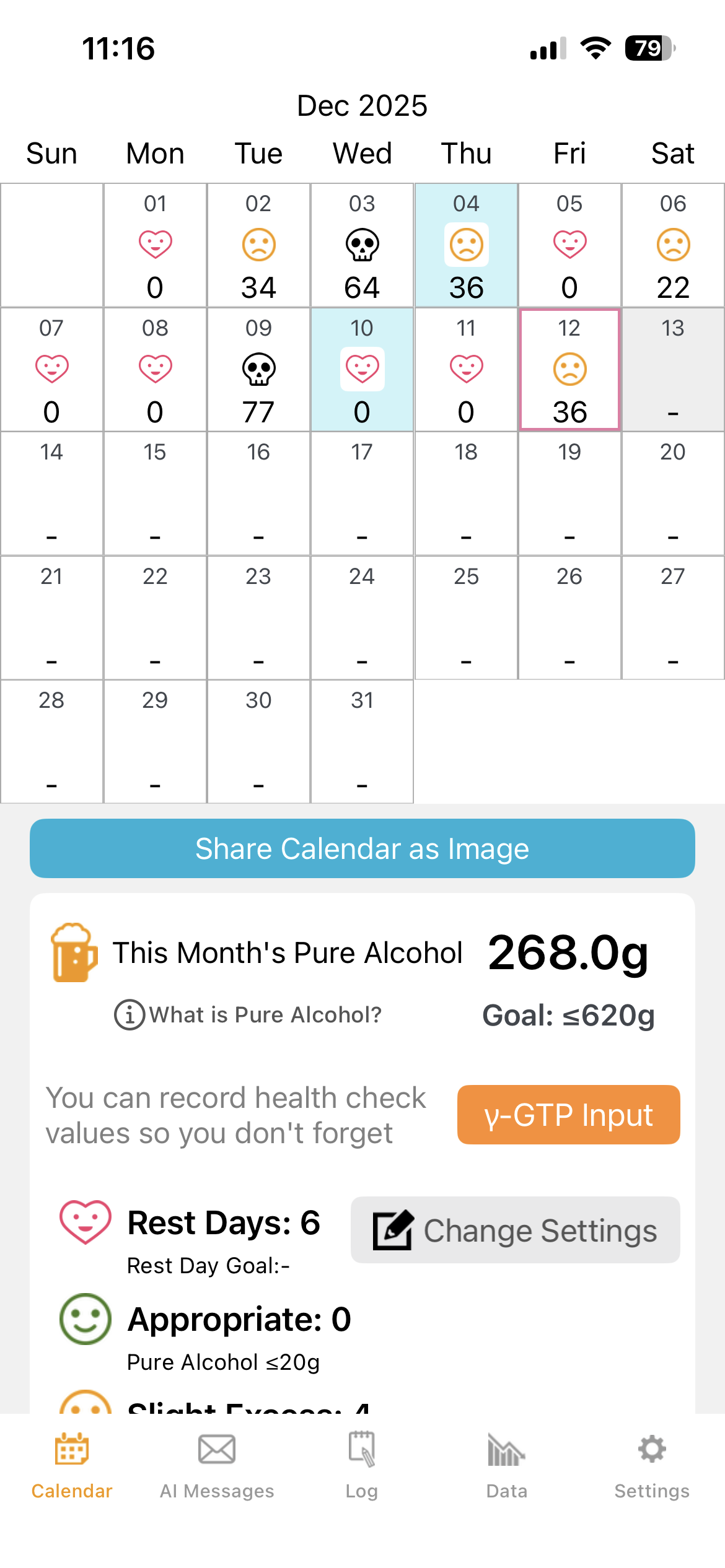725x1568 pixels.
Task: Go to the Settings tab
Action: coord(652,1464)
